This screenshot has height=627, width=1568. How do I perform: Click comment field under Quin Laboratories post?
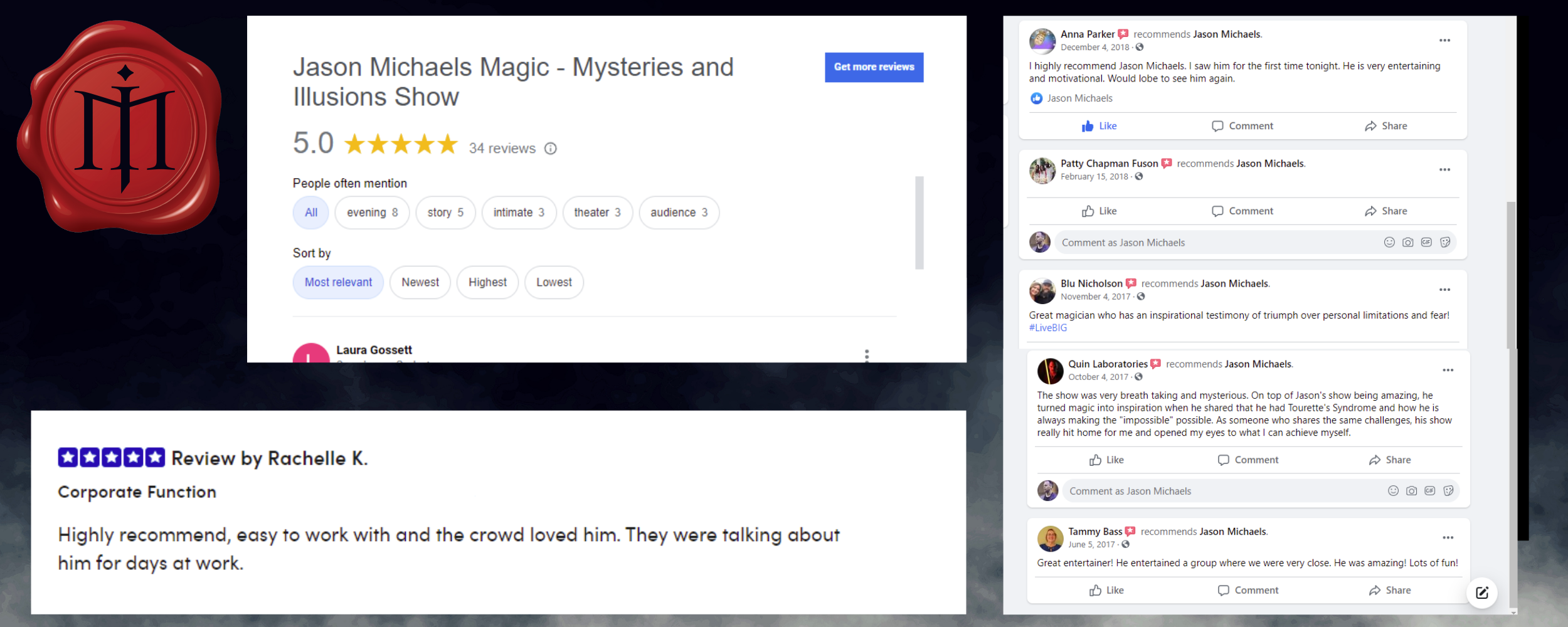(x=1261, y=491)
